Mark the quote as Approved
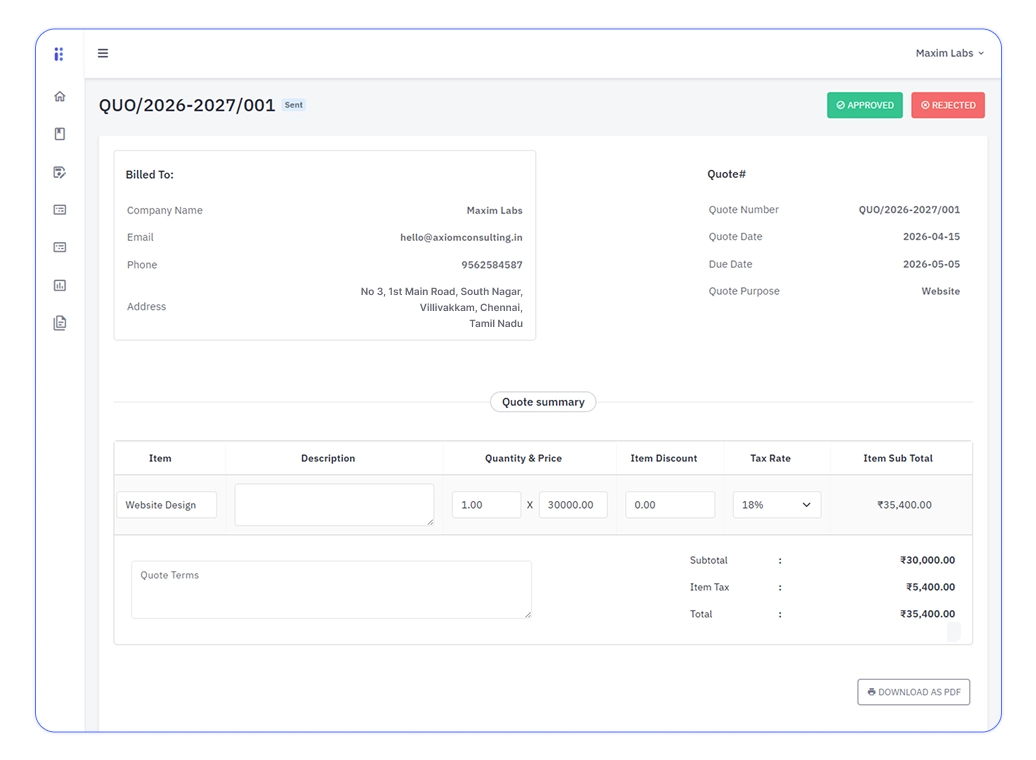 [864, 105]
